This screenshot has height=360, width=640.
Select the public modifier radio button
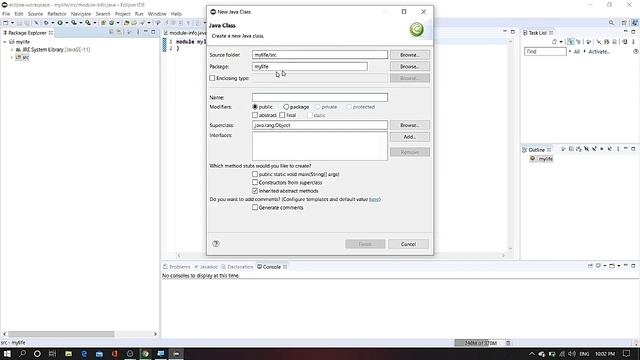(255, 107)
